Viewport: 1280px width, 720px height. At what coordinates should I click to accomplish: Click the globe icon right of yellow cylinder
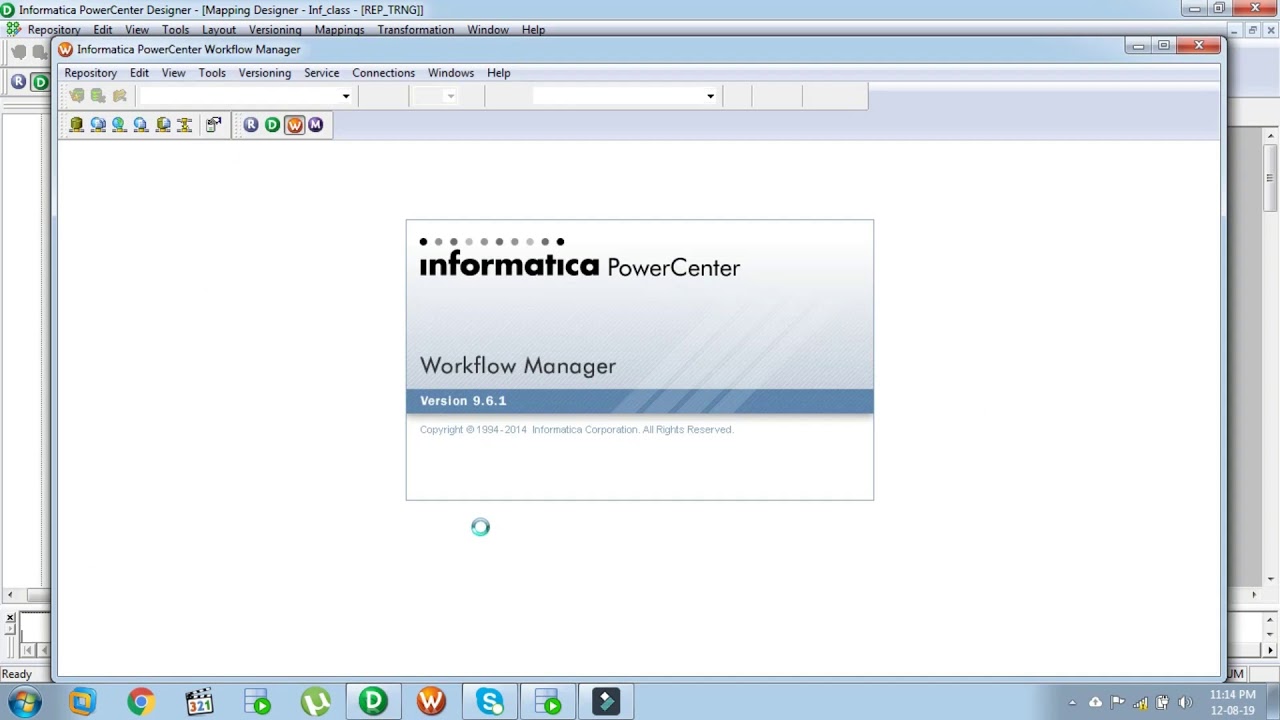click(98, 125)
